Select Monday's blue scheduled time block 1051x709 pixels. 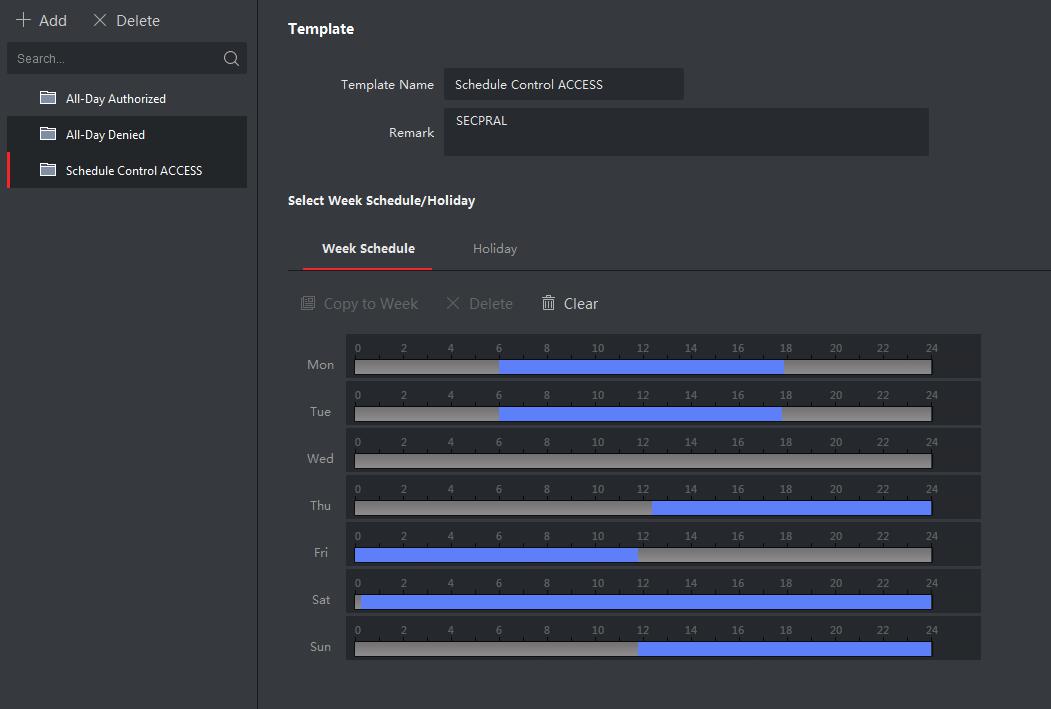pyautogui.click(x=641, y=367)
